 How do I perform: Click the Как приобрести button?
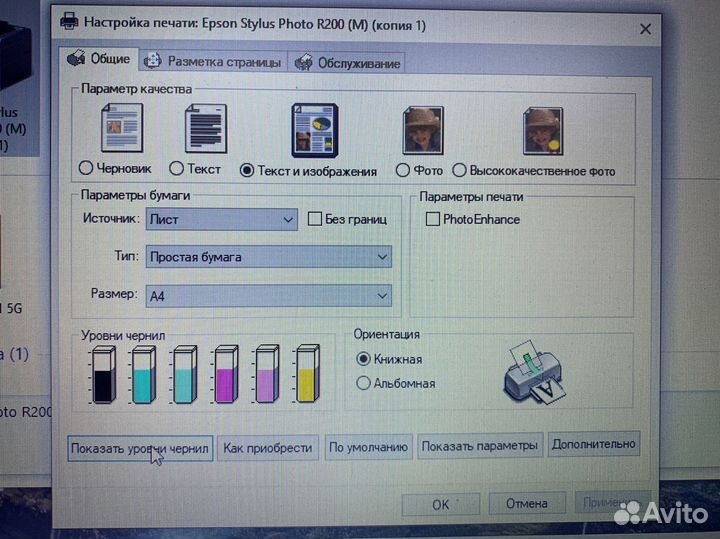[x=268, y=448]
